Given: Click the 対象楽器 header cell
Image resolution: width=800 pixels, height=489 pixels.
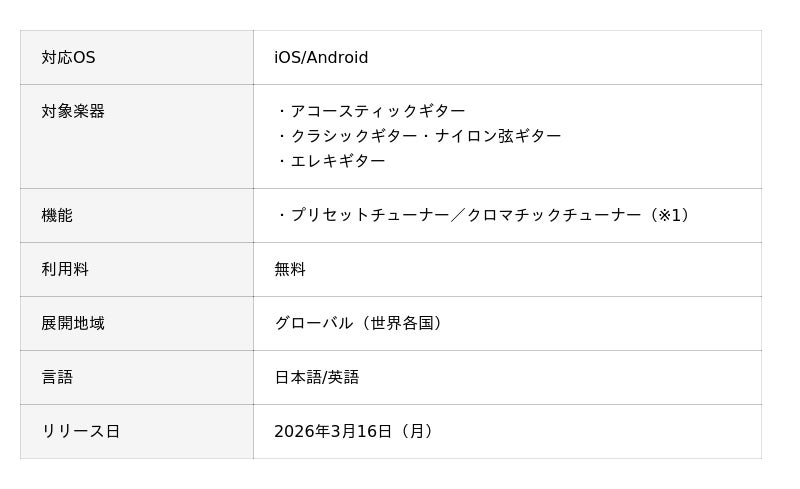Looking at the screenshot, I should (73, 111).
